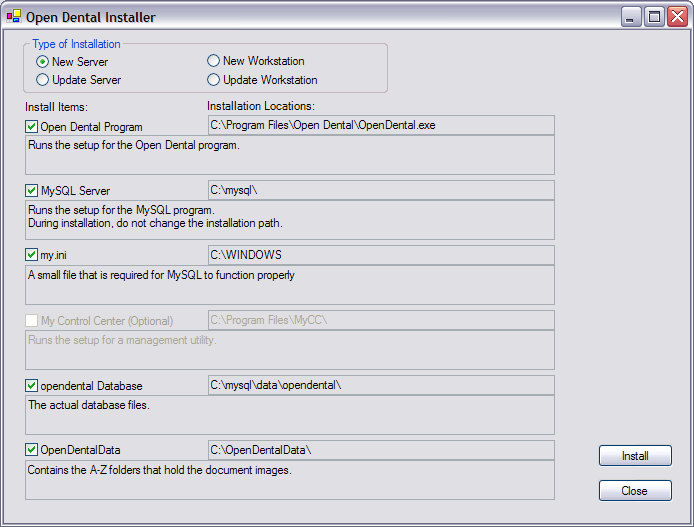Toggle the MySQL Server checkbox
Image resolution: width=694 pixels, height=527 pixels.
31,191
